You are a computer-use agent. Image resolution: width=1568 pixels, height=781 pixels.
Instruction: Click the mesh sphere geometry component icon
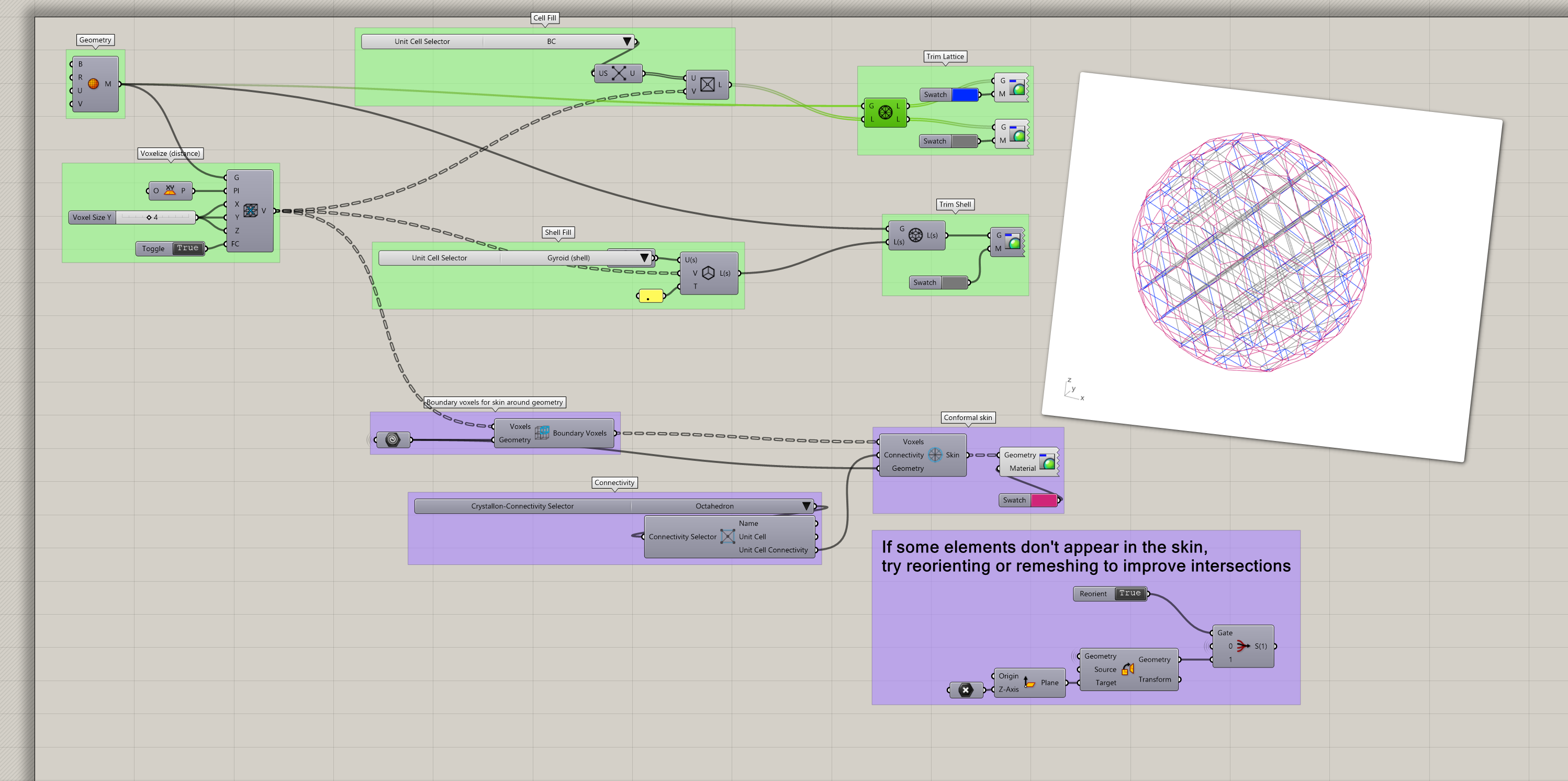click(93, 84)
